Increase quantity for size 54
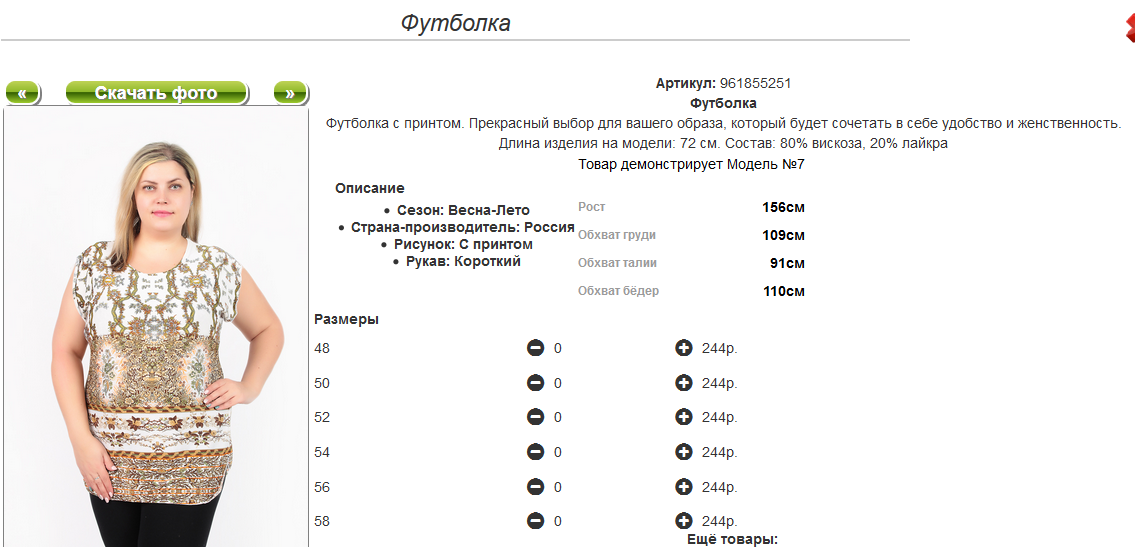The width and height of the screenshot is (1135, 547). [x=683, y=452]
